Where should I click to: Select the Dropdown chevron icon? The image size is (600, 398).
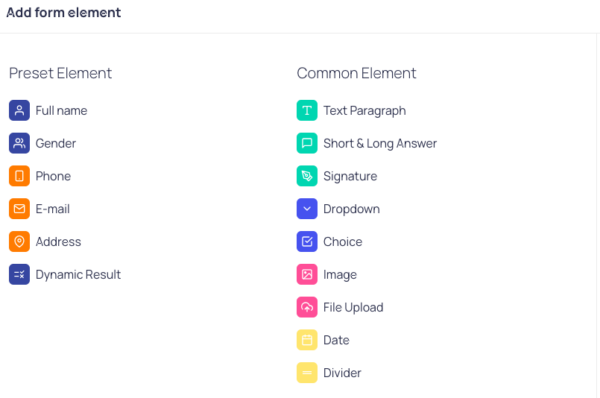click(x=307, y=209)
